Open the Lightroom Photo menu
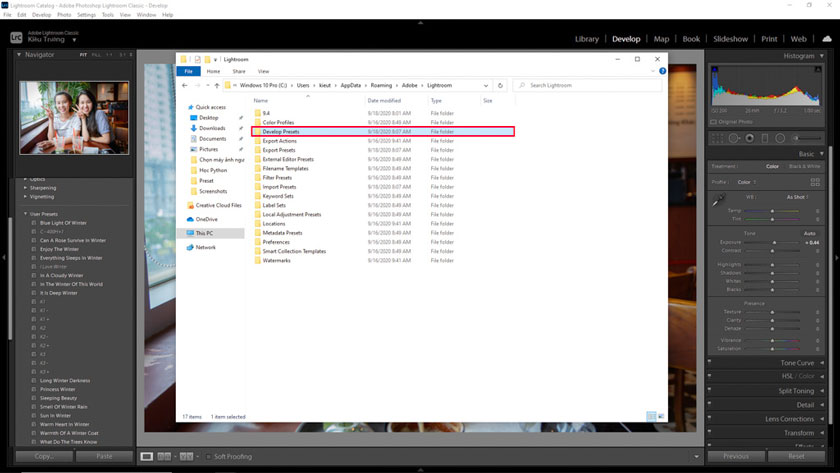This screenshot has width=840, height=473. 64,15
